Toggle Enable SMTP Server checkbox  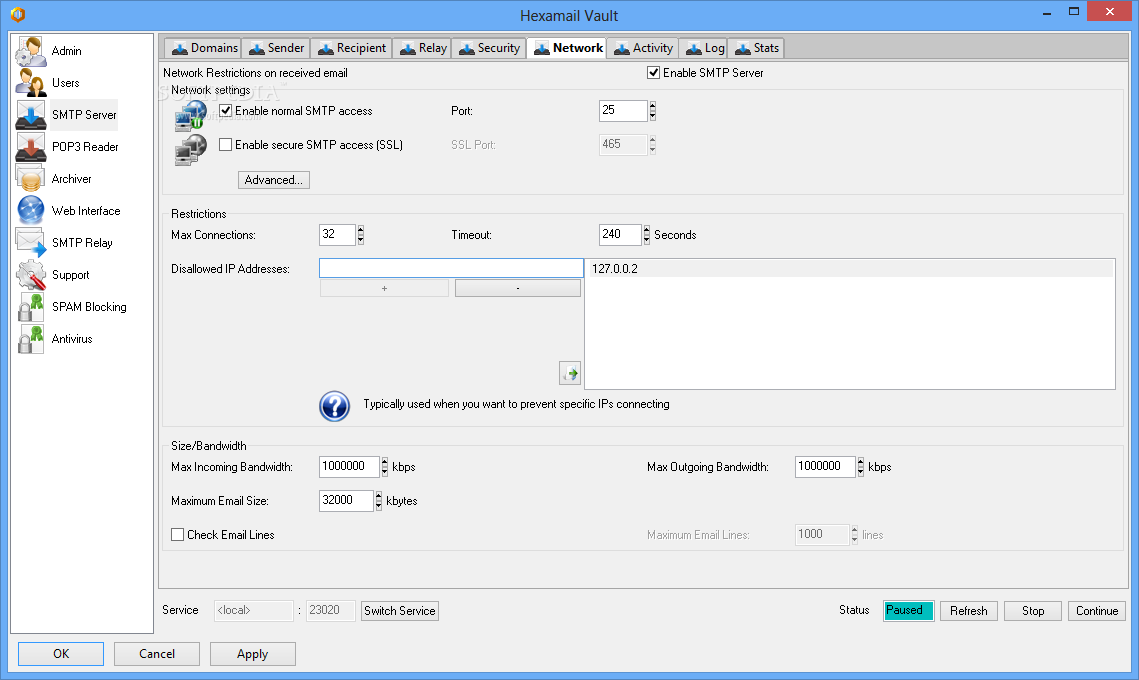tap(654, 73)
